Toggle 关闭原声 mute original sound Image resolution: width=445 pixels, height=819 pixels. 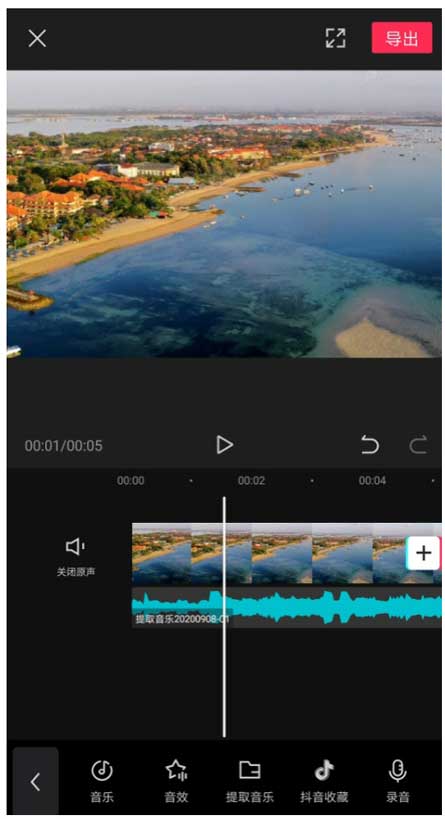[76, 557]
